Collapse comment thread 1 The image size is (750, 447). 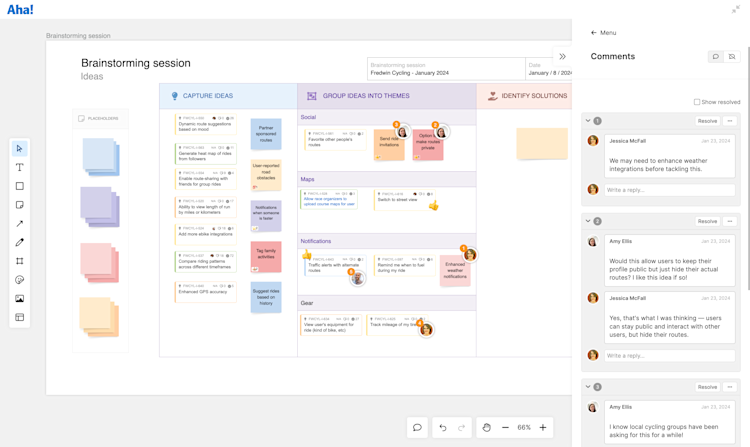[x=588, y=121]
